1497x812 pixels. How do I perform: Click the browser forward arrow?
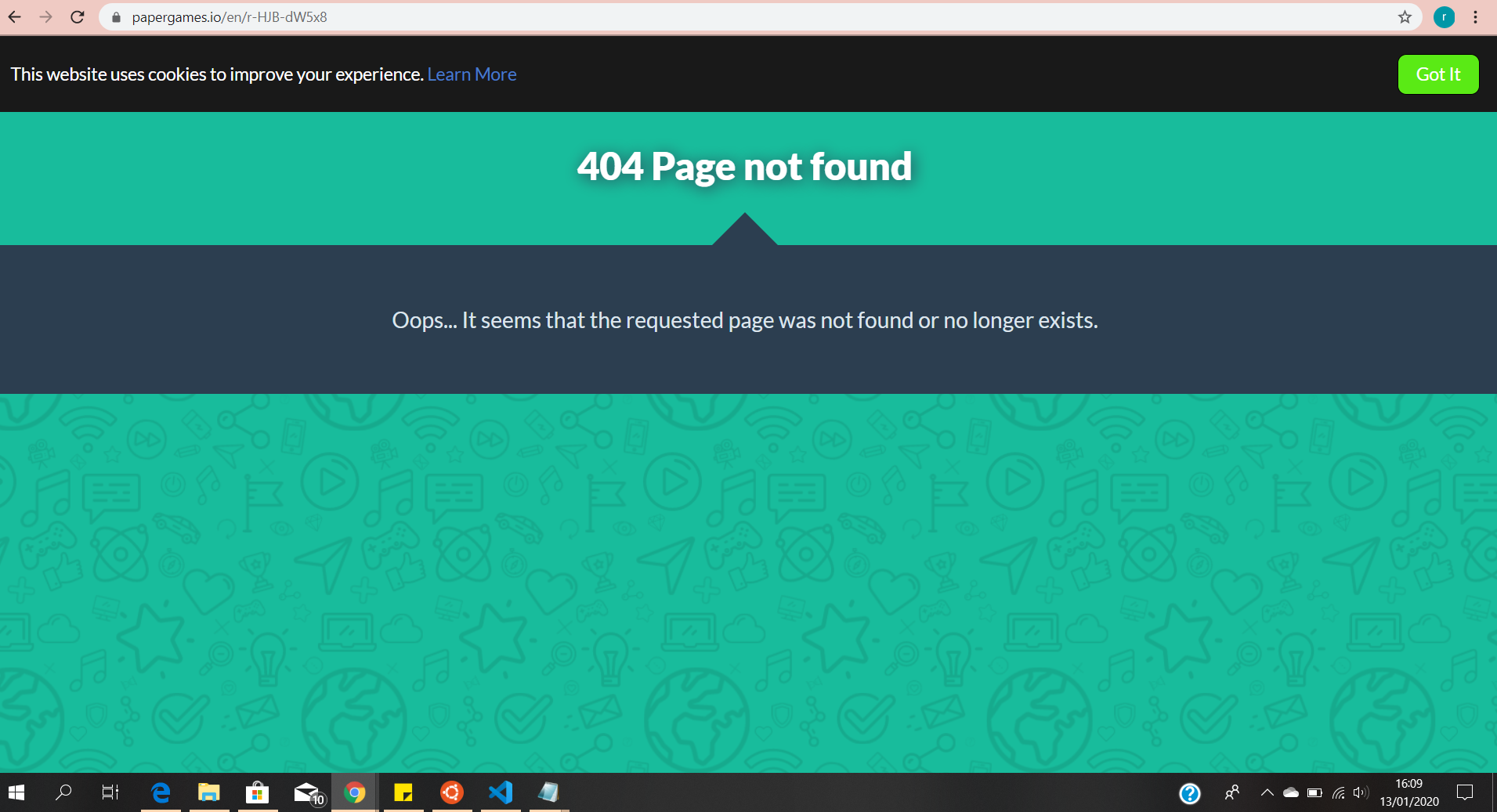pos(46,16)
